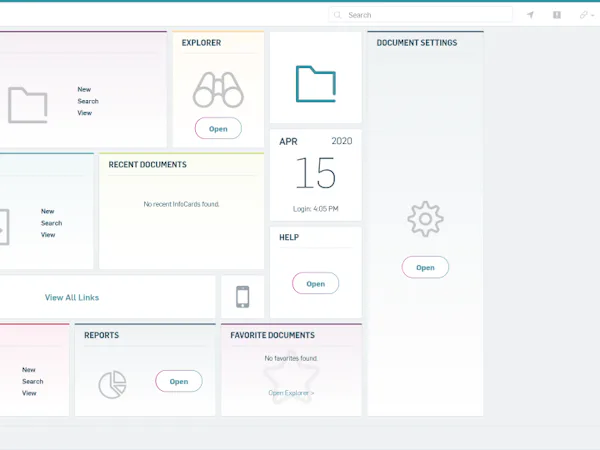This screenshot has width=600, height=450.
Task: Click the pie chart icon in Reports
Action: pyautogui.click(x=112, y=385)
